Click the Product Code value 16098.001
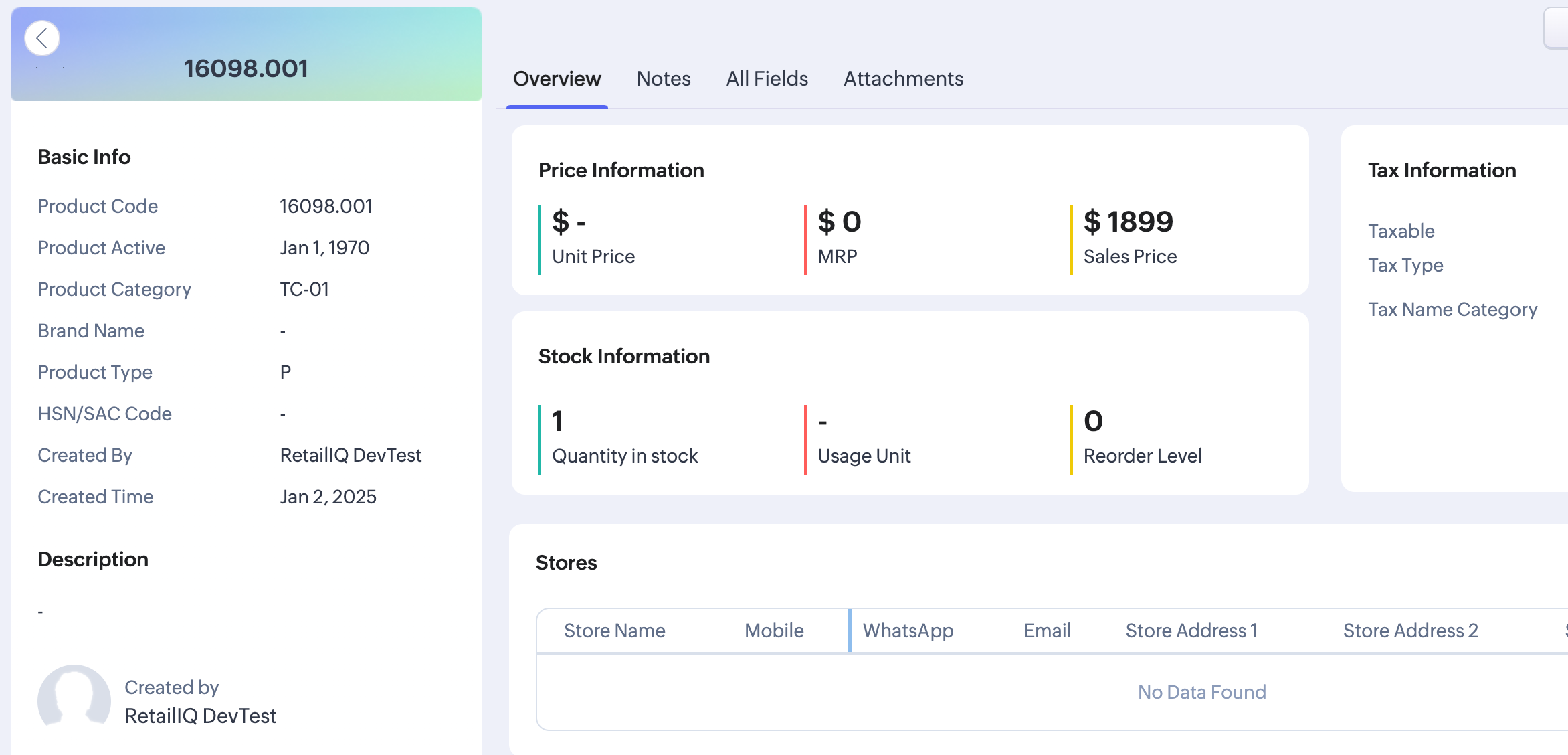Screen dimensions: 1568x755 pos(326,206)
